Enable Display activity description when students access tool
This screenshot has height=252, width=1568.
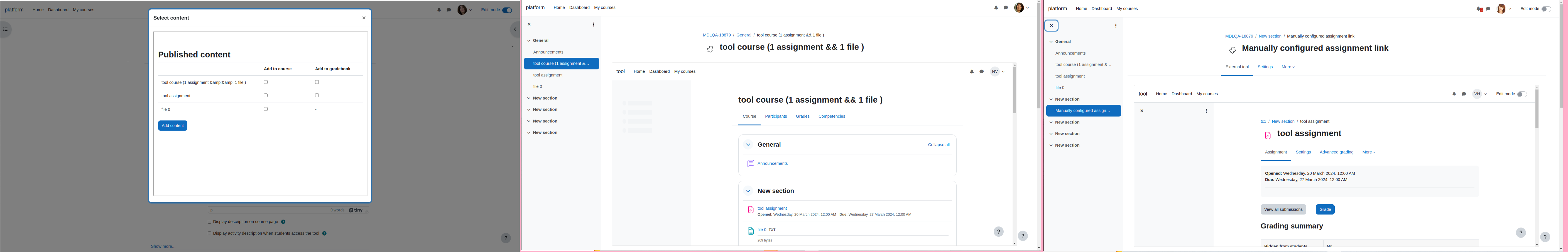pyautogui.click(x=209, y=234)
